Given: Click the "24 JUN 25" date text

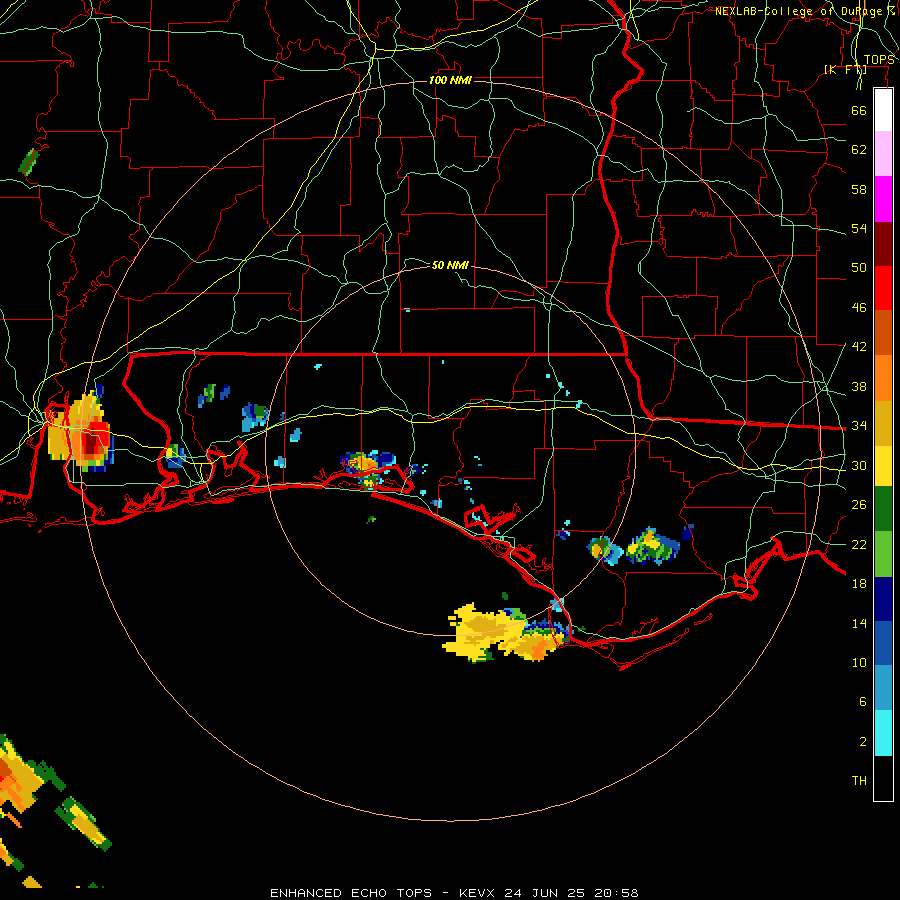Looking at the screenshot, I should [545, 893].
